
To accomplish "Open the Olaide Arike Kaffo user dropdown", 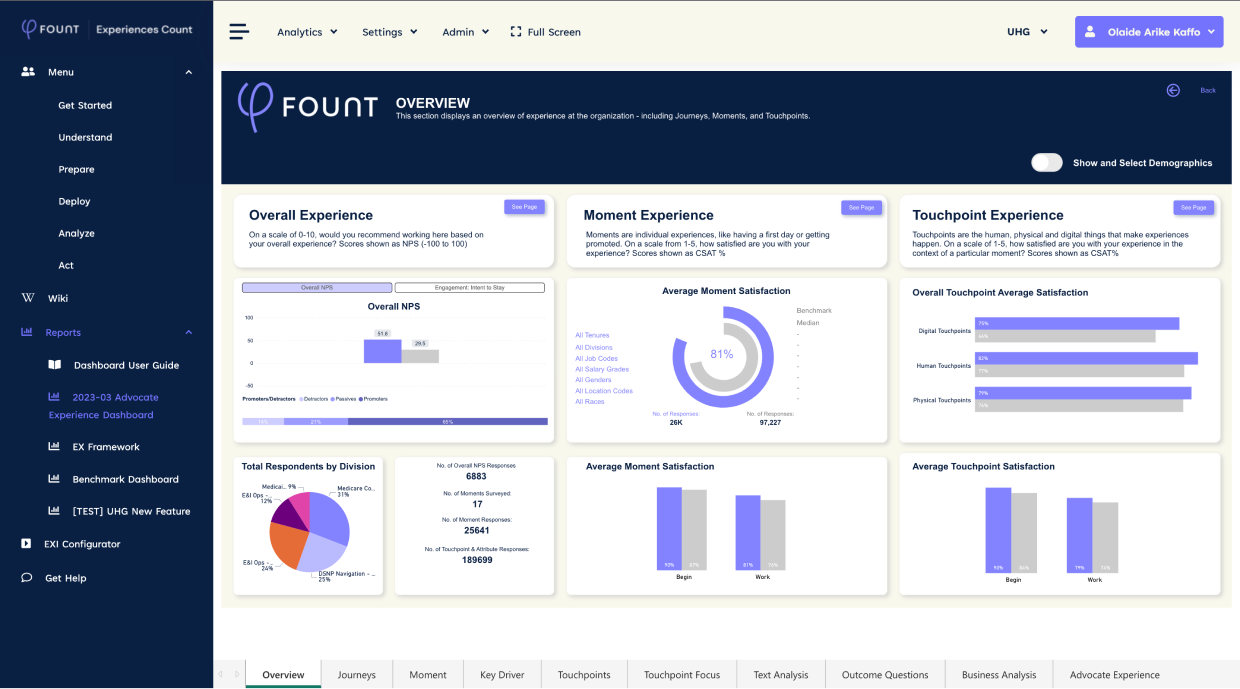I will pos(1149,32).
